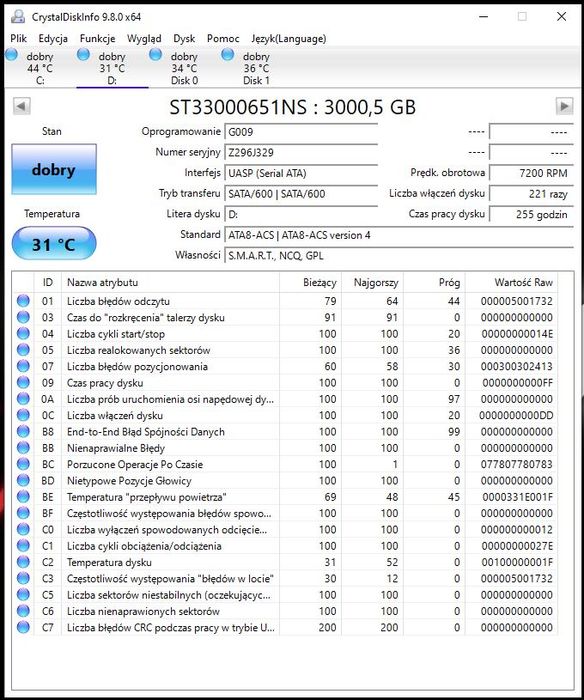584x700 pixels.
Task: Click blue status orb of drive C:
Action: (11, 55)
